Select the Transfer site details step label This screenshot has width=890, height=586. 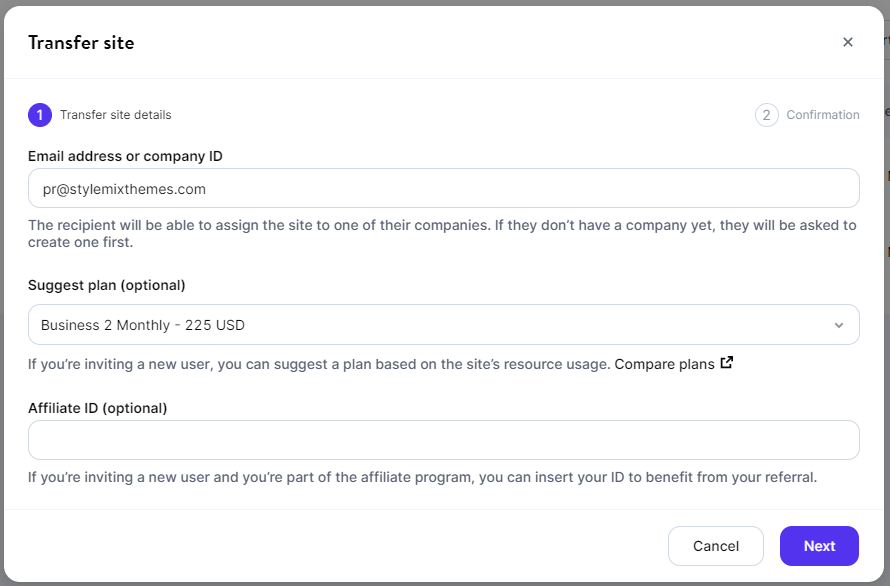(116, 115)
